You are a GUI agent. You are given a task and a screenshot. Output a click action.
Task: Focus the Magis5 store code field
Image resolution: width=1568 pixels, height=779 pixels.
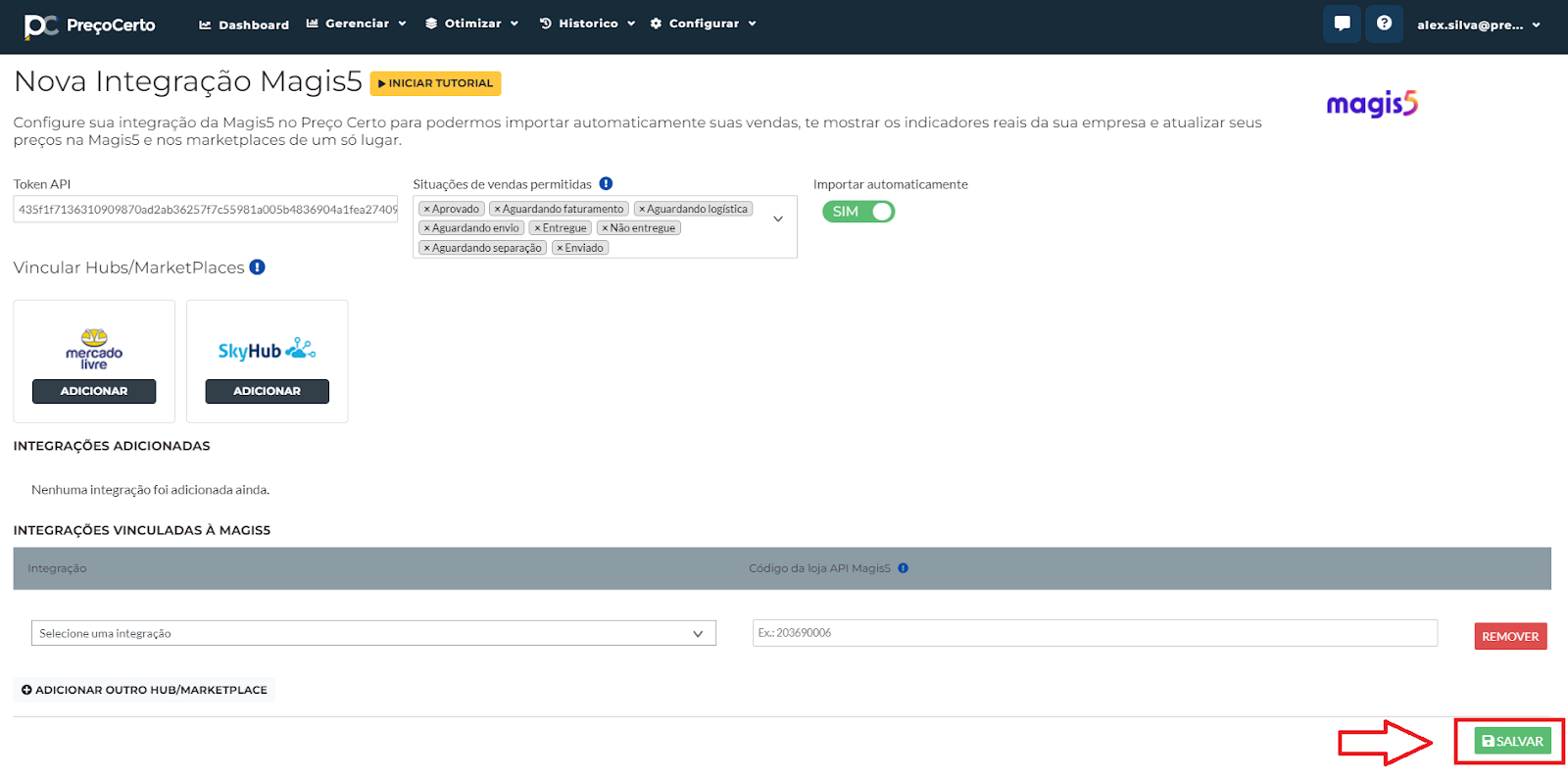point(1095,633)
